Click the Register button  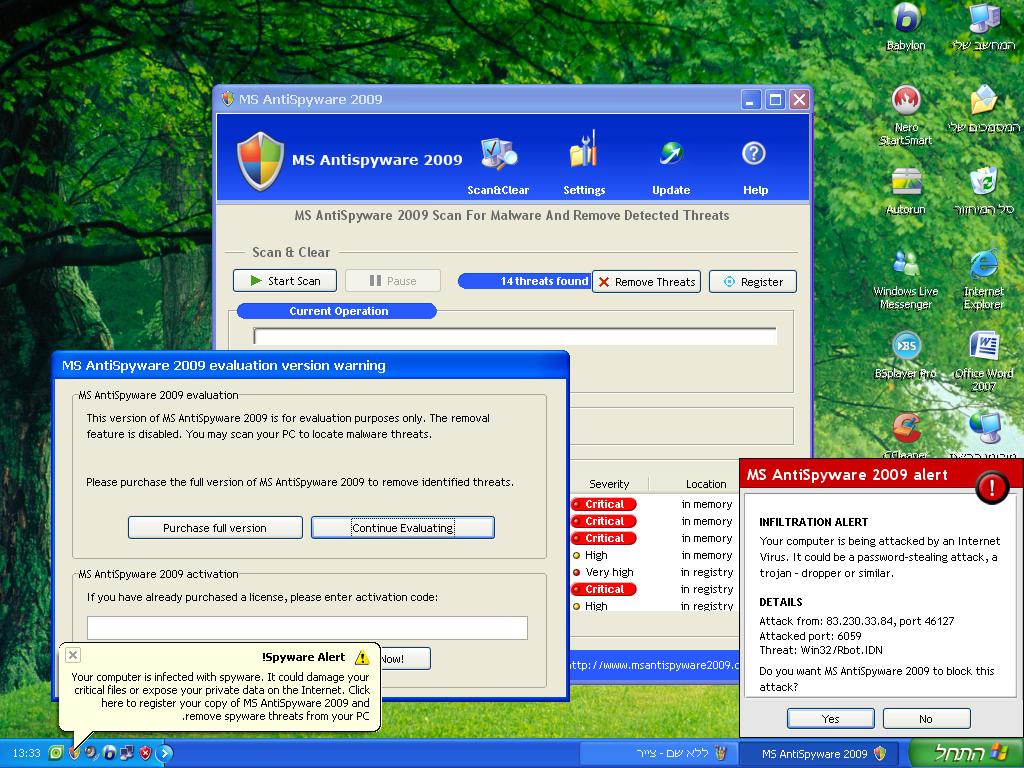(753, 281)
